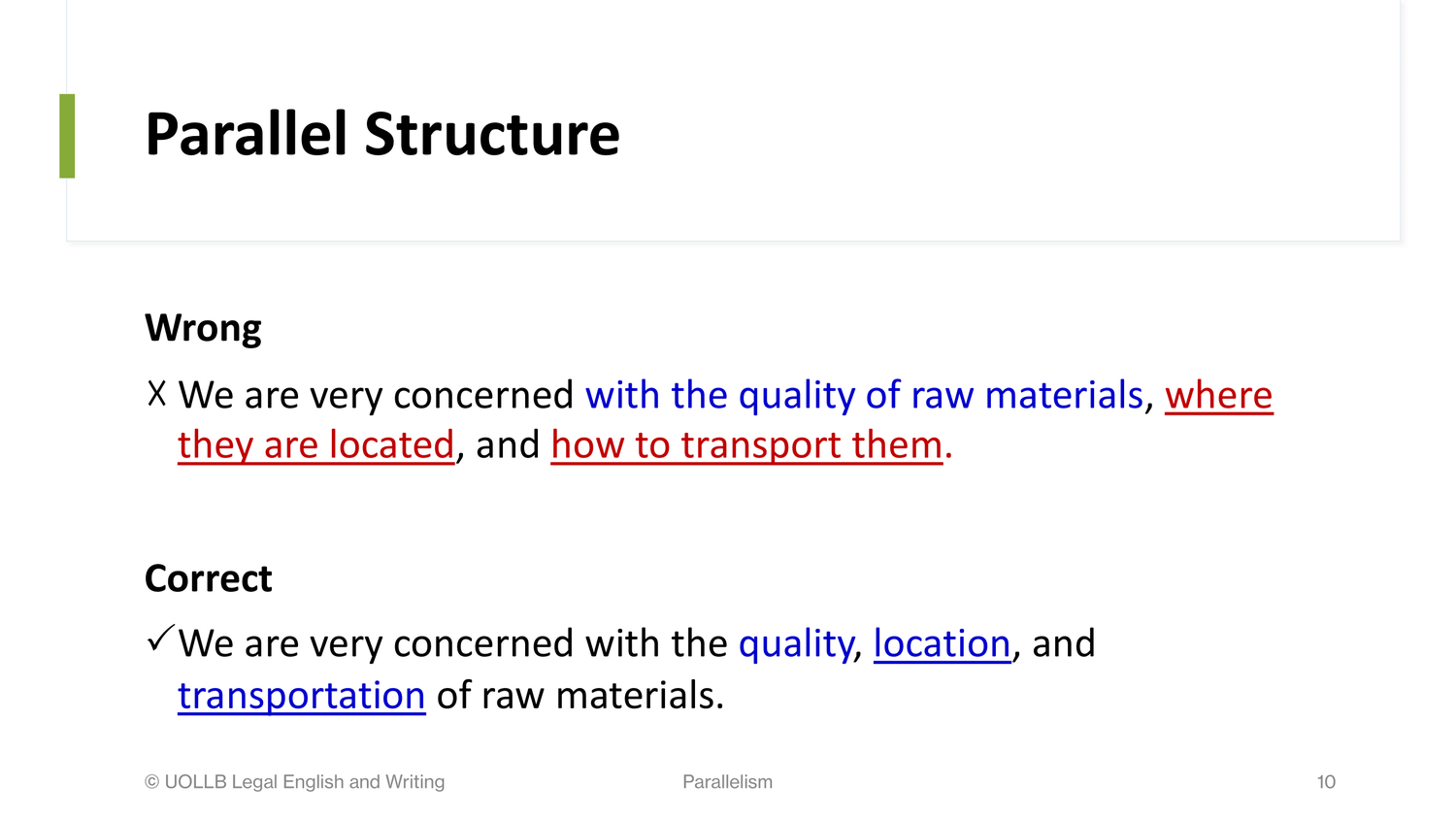Click '© UOLLB Legal English and Writing' footer
Image resolution: width=1456 pixels, height=819 pixels.
pos(294,782)
